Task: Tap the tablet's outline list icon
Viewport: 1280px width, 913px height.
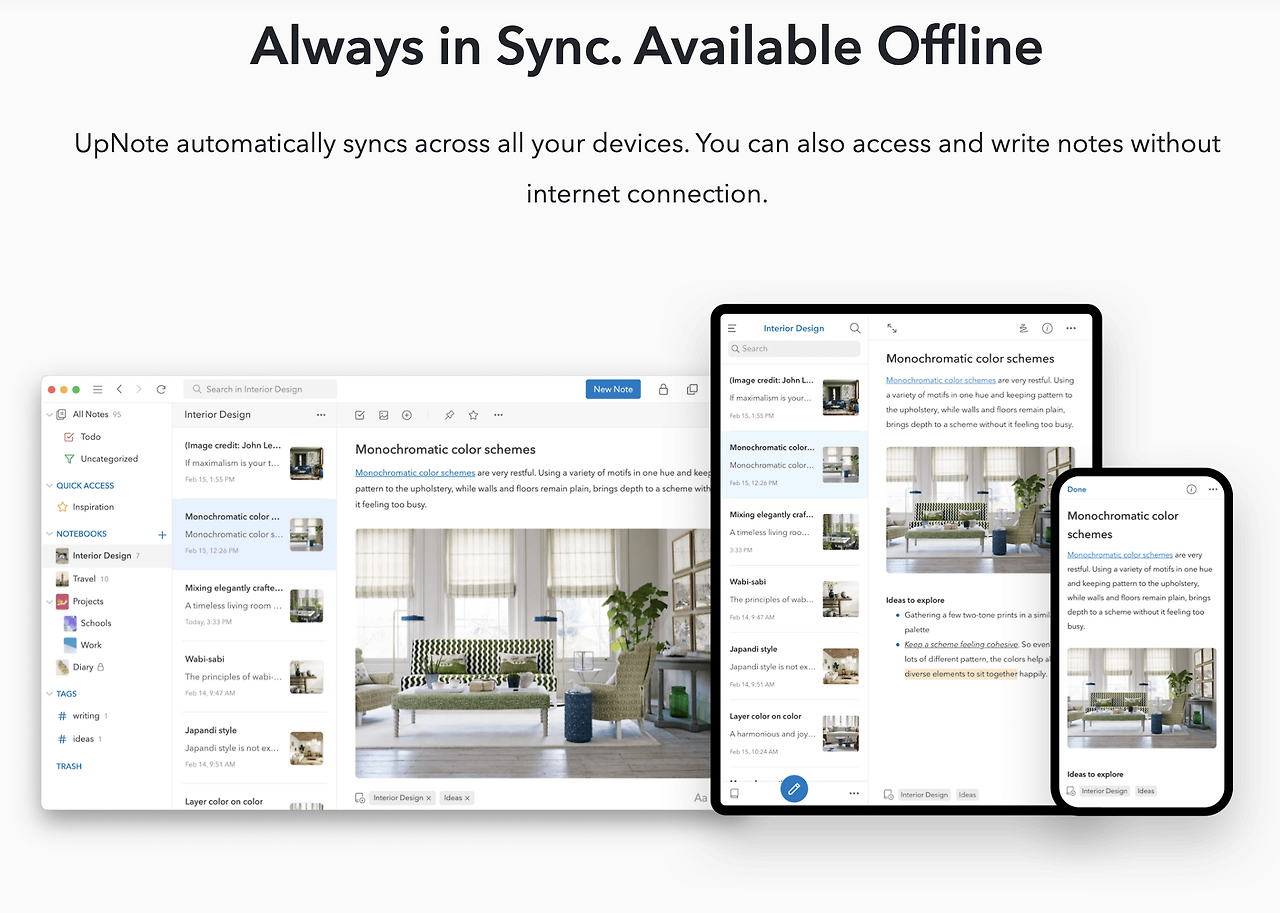Action: (x=1023, y=328)
